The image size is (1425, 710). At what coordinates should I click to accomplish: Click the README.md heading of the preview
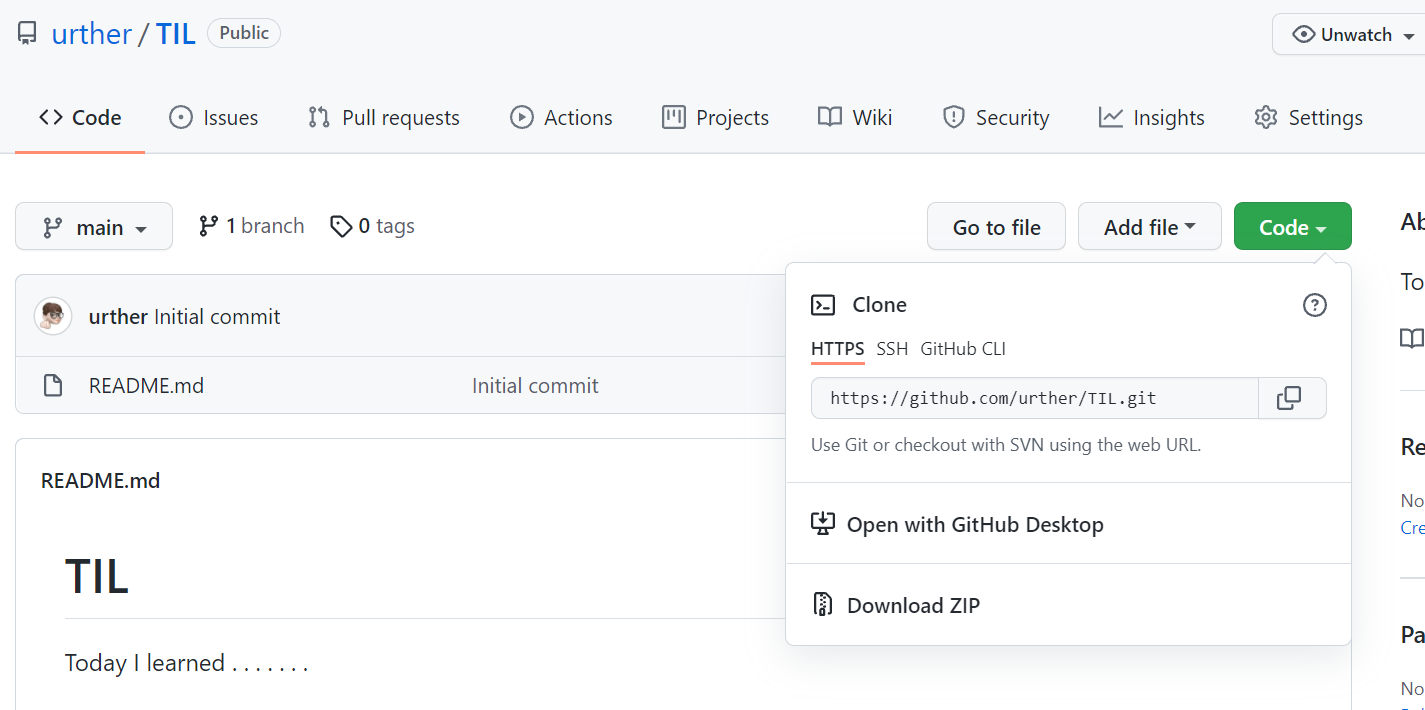pyautogui.click(x=100, y=480)
